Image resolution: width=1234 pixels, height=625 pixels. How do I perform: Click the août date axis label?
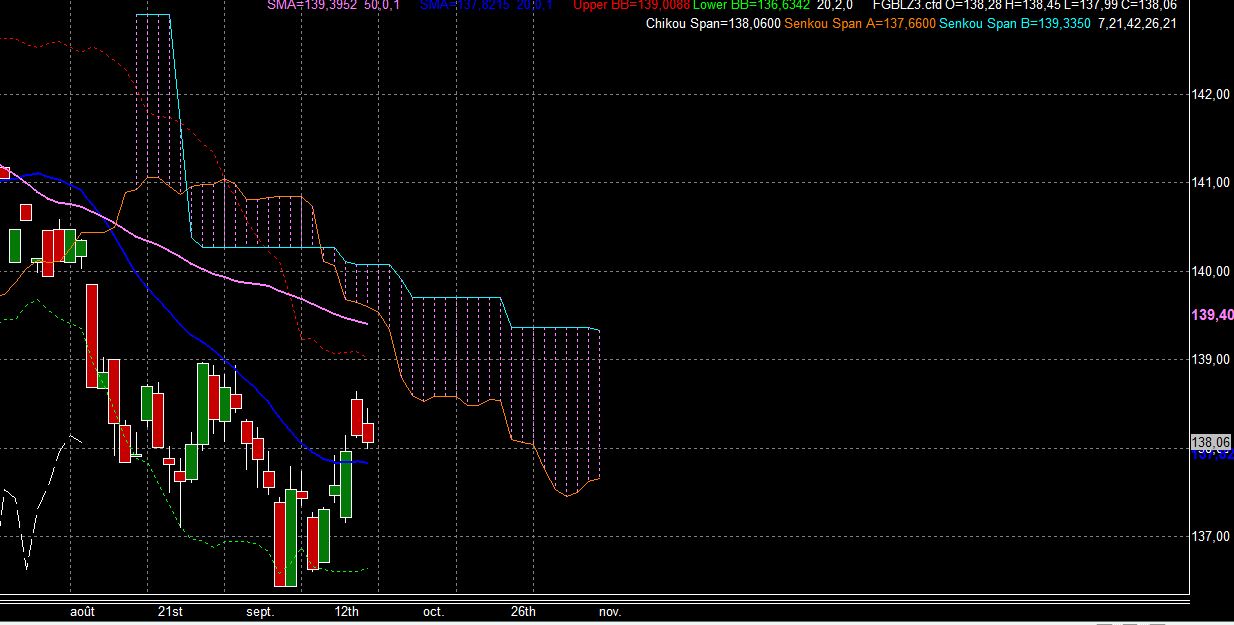tap(82, 611)
